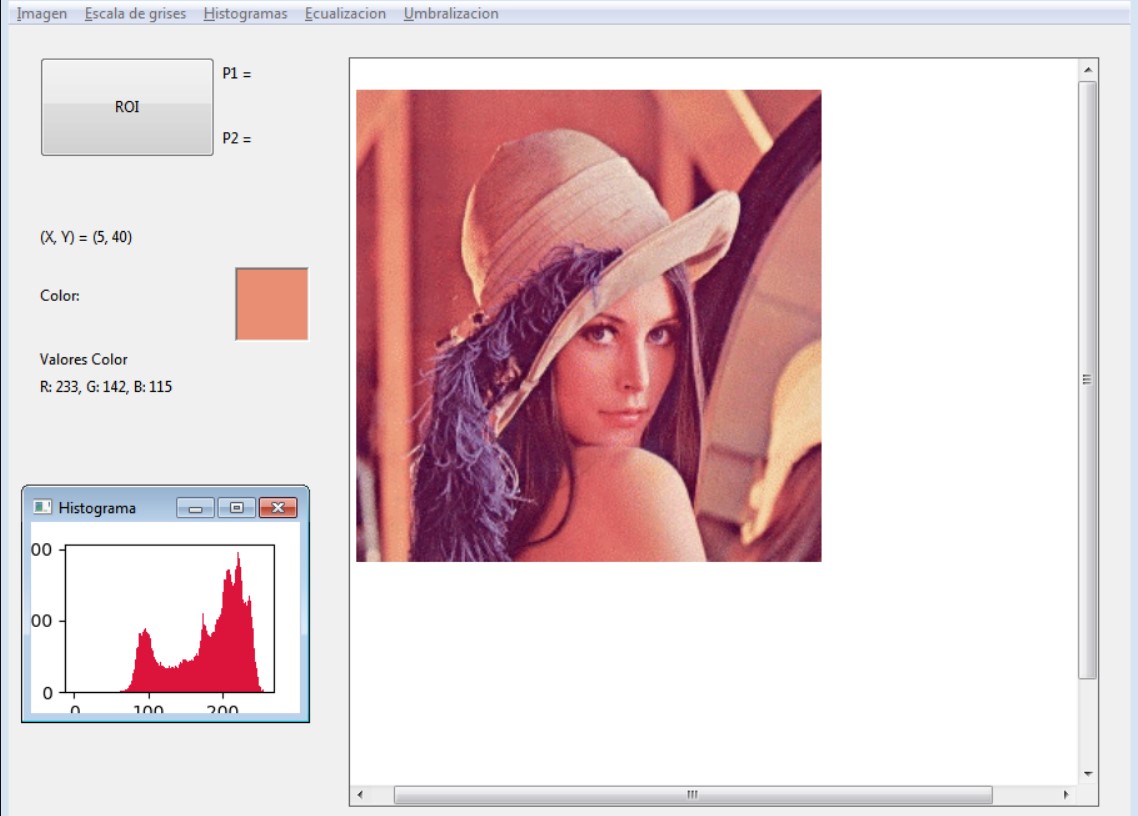Click the P2 = label
Viewport: 1138px width, 816px height.
[x=237, y=138]
